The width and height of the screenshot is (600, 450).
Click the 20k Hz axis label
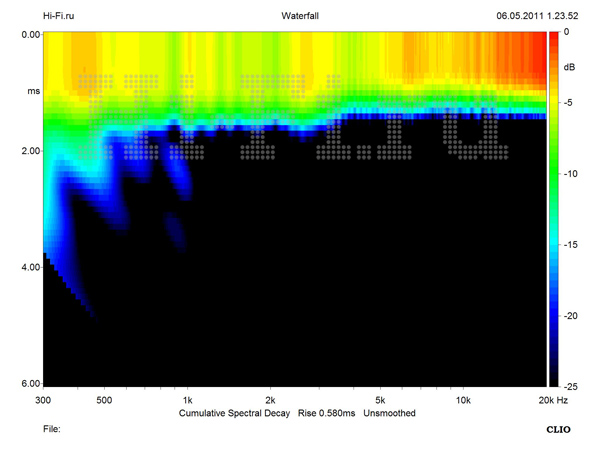553,399
